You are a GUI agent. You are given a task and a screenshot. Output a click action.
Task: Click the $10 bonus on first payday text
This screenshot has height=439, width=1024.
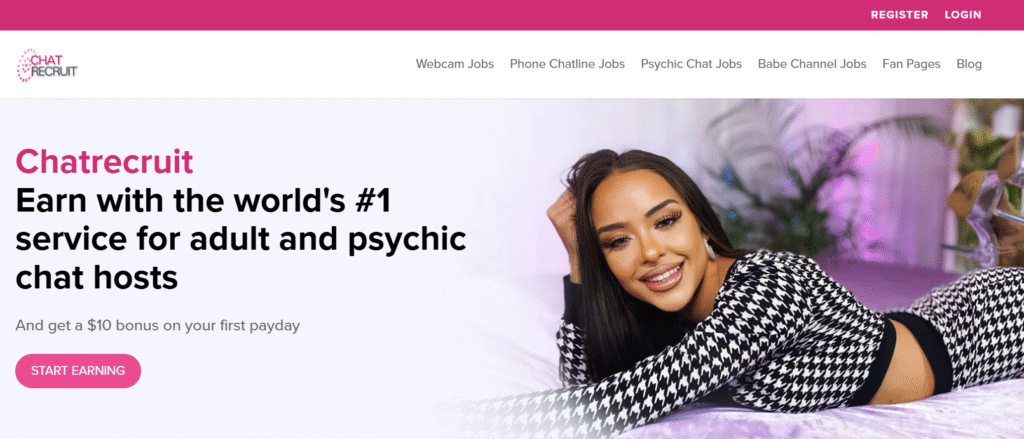tap(157, 325)
